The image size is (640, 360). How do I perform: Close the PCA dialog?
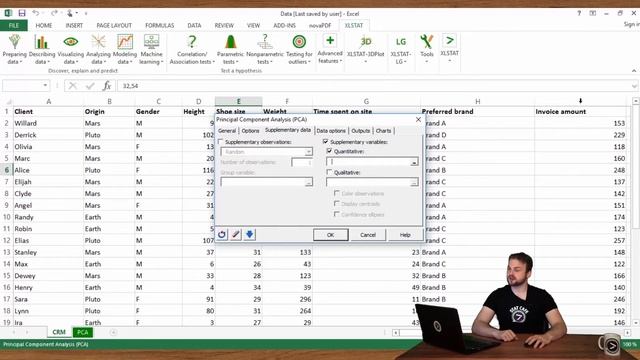click(418, 119)
